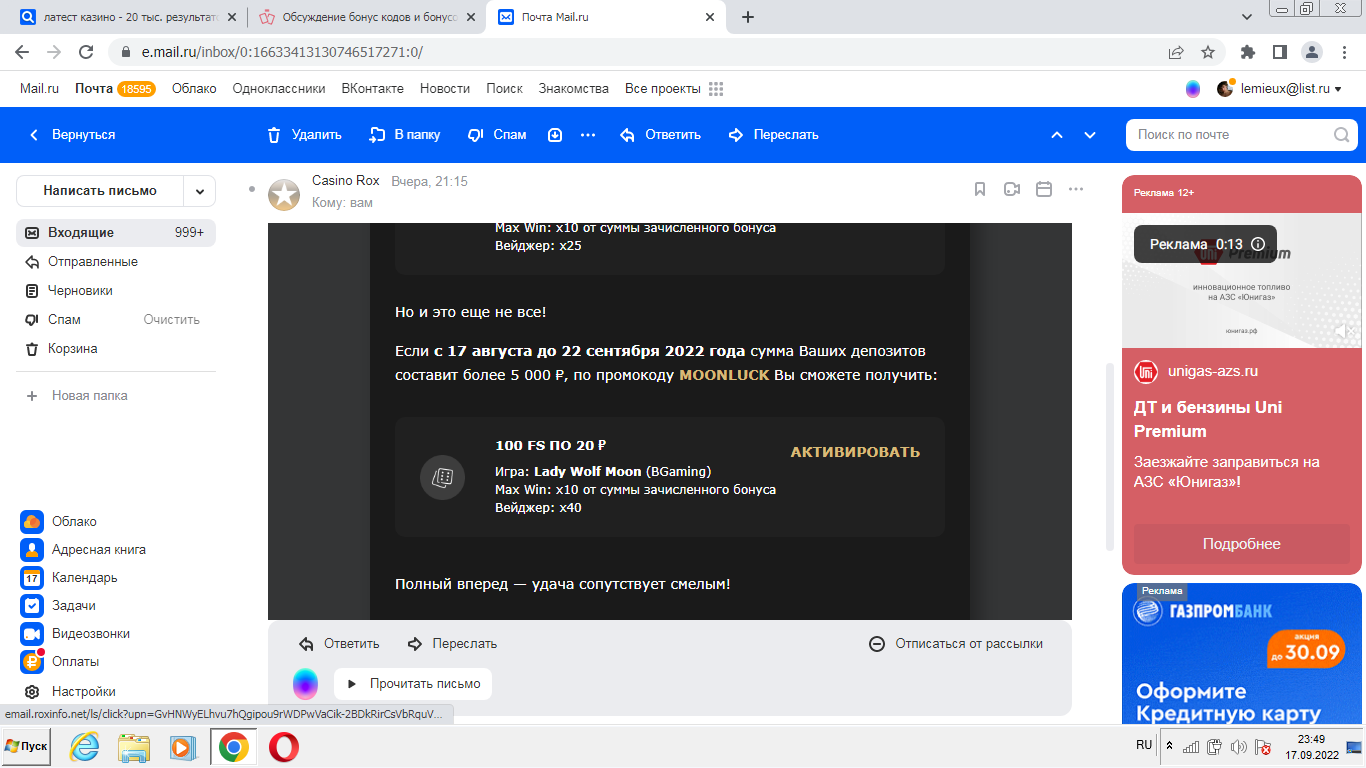Unmute the advertisement video sound
This screenshot has width=1366, height=768.
1345,331
